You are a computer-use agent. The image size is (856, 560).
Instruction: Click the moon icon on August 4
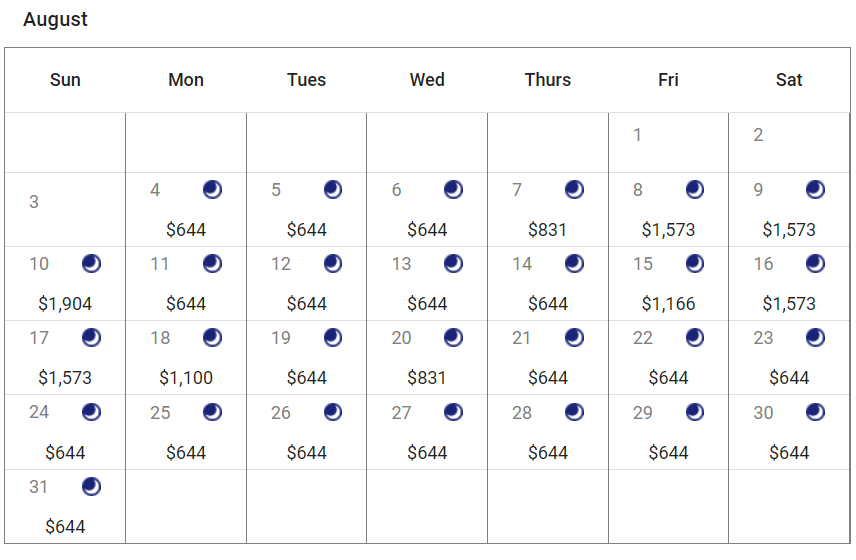coord(212,190)
